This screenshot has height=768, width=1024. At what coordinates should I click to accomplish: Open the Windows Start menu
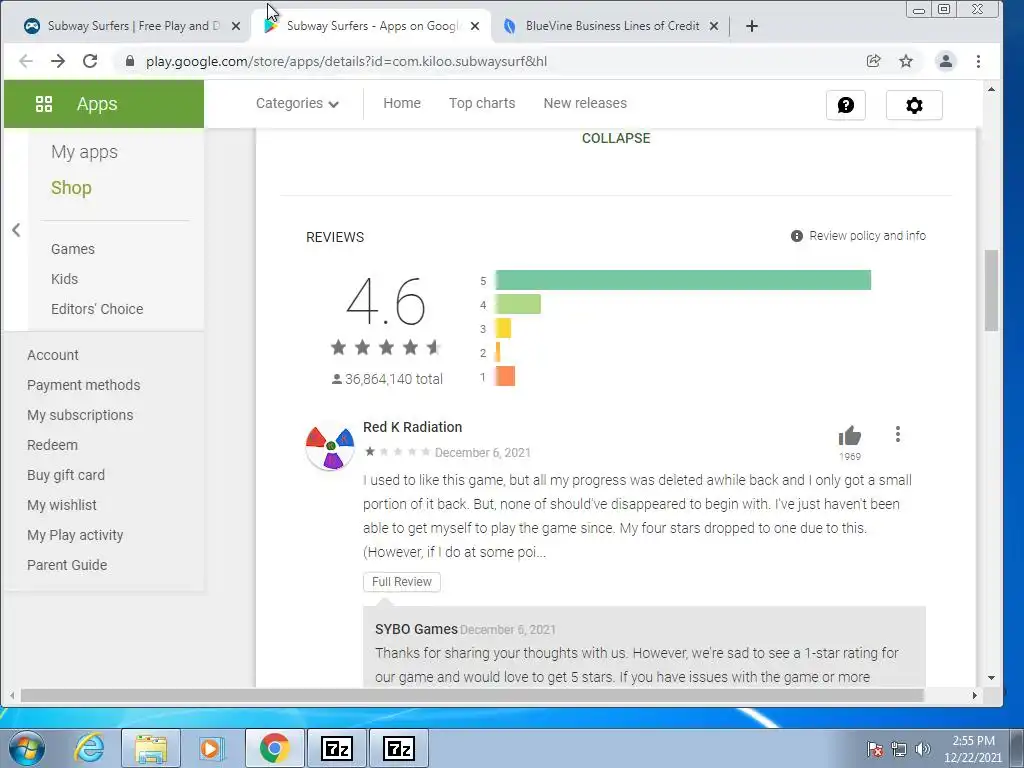coord(26,748)
